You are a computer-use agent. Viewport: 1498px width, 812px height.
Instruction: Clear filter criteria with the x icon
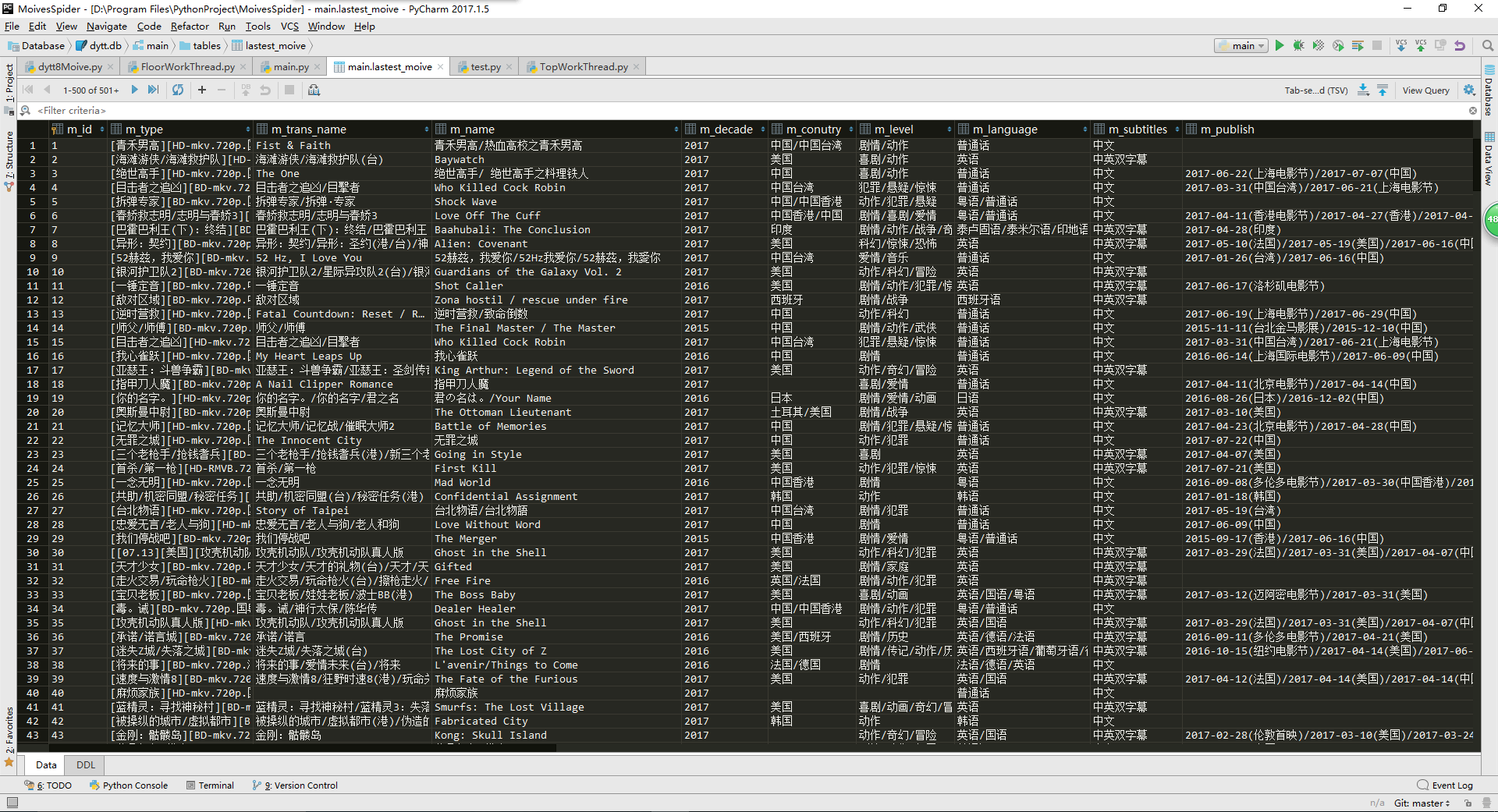pyautogui.click(x=1473, y=111)
